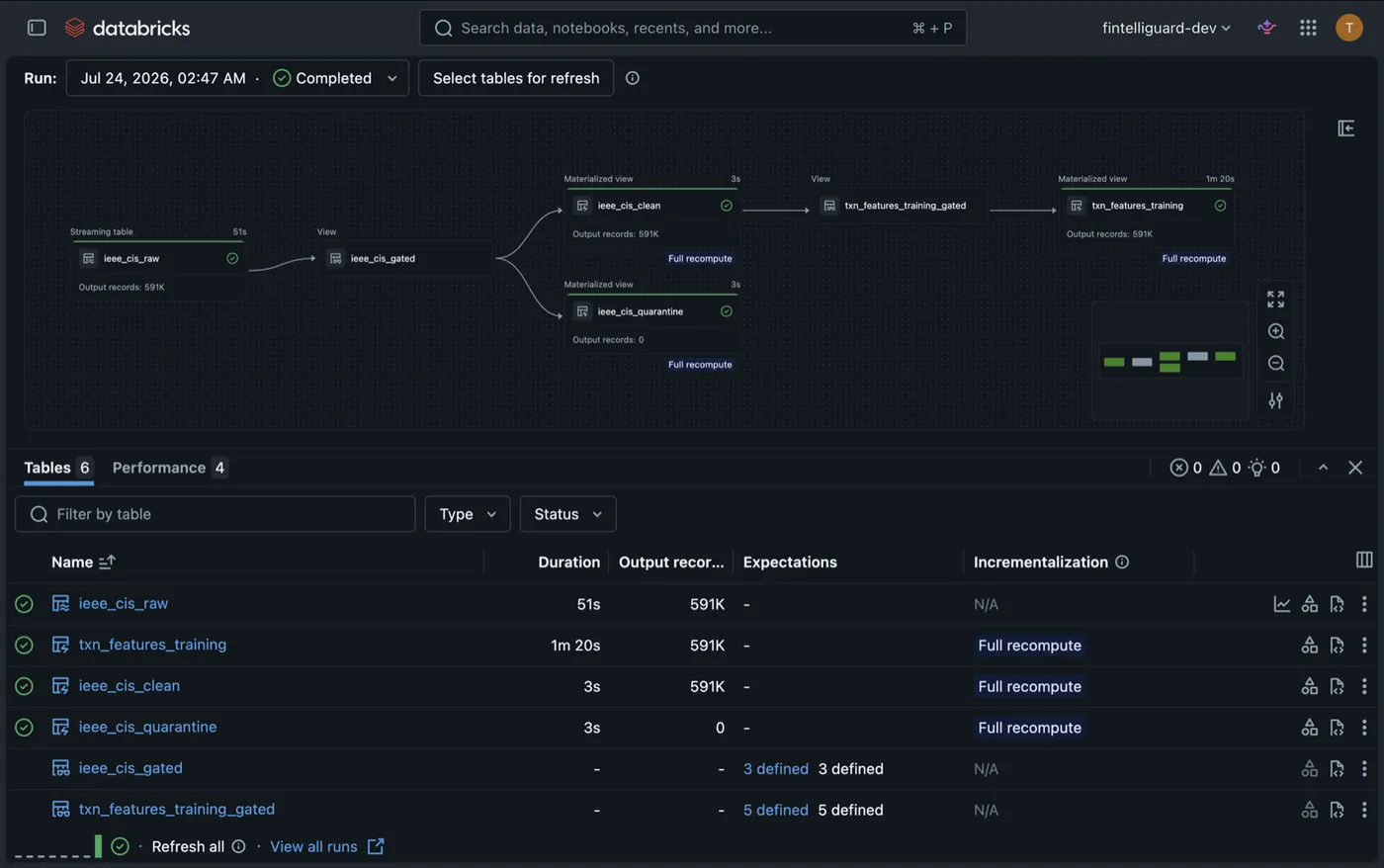
Task: Click 3 defined expectations link
Action: [776, 768]
